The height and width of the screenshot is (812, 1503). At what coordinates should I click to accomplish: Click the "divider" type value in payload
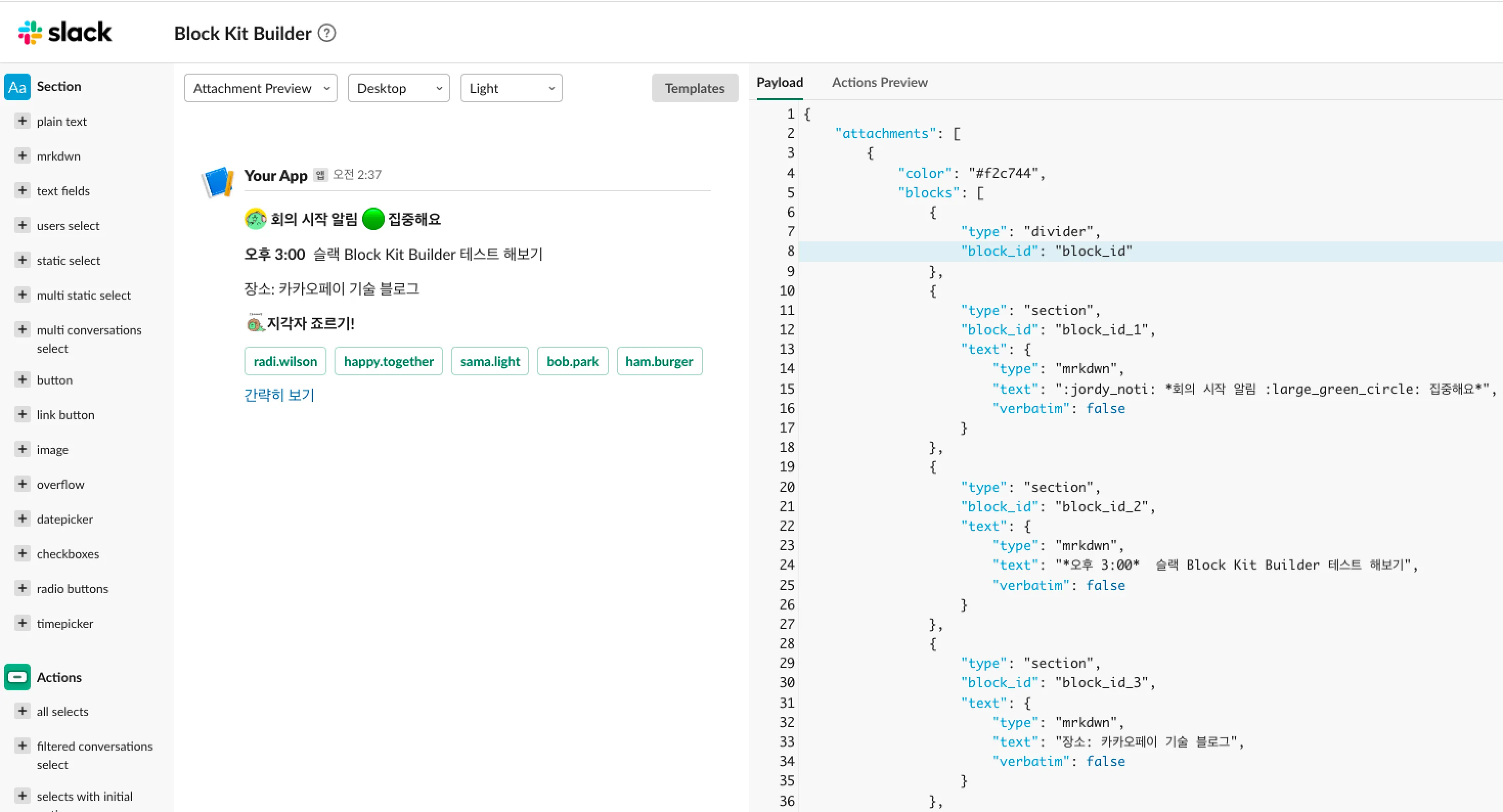point(1058,232)
